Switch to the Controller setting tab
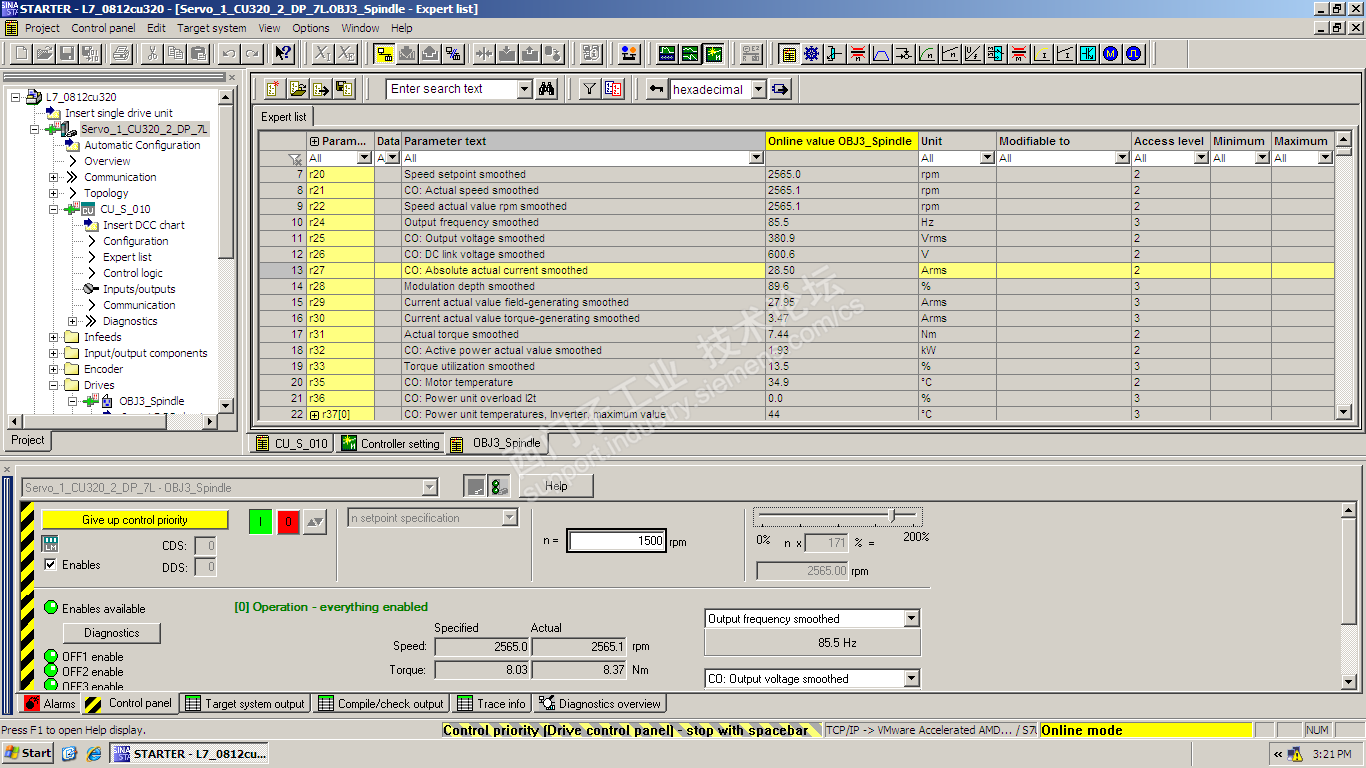The image size is (1366, 768). pos(390,444)
